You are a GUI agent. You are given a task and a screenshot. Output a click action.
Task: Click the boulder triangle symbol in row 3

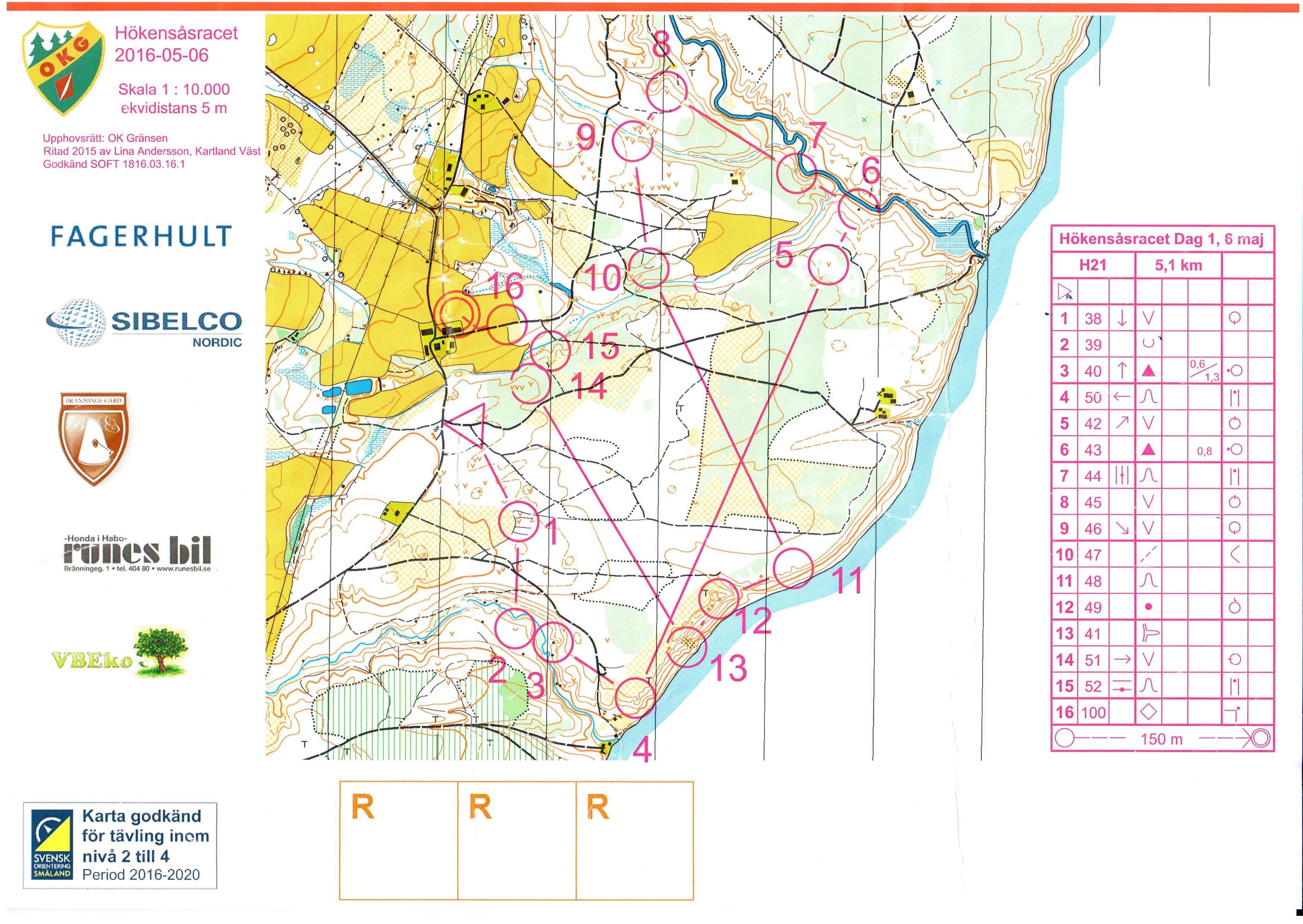coord(1148,371)
